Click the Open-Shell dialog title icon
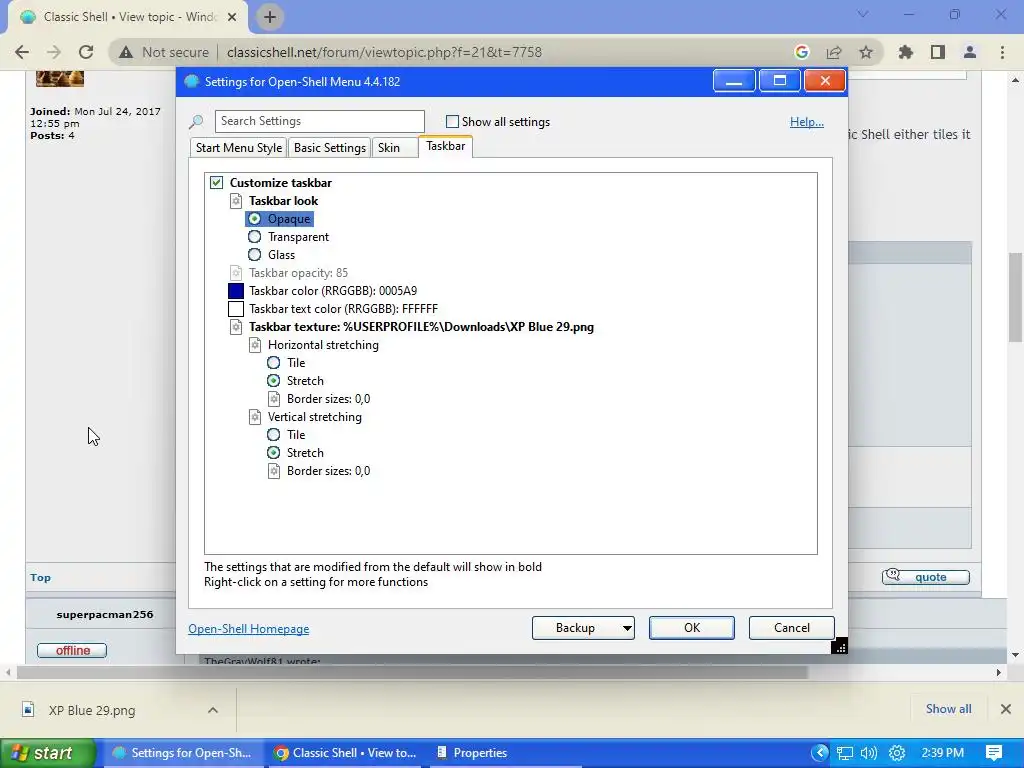Image resolution: width=1024 pixels, height=768 pixels. click(x=191, y=82)
